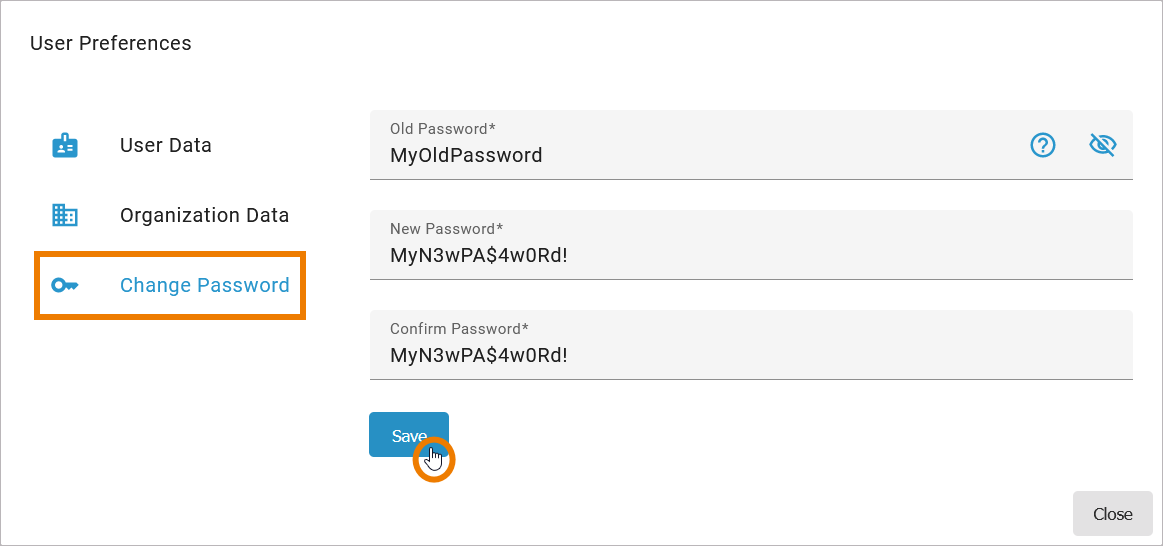Click the text typed in New Password
Image resolution: width=1163 pixels, height=546 pixels.
coord(479,256)
